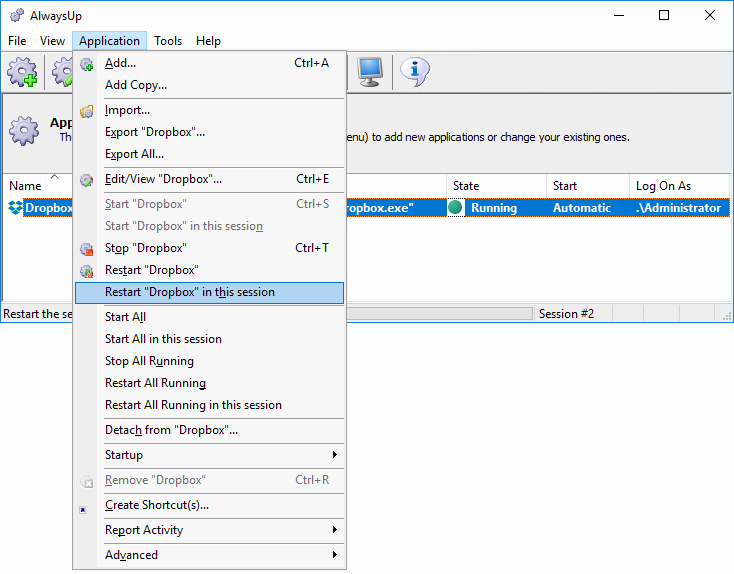This screenshot has height=574, width=734.
Task: Click the green Running state indicator
Action: tap(455, 207)
